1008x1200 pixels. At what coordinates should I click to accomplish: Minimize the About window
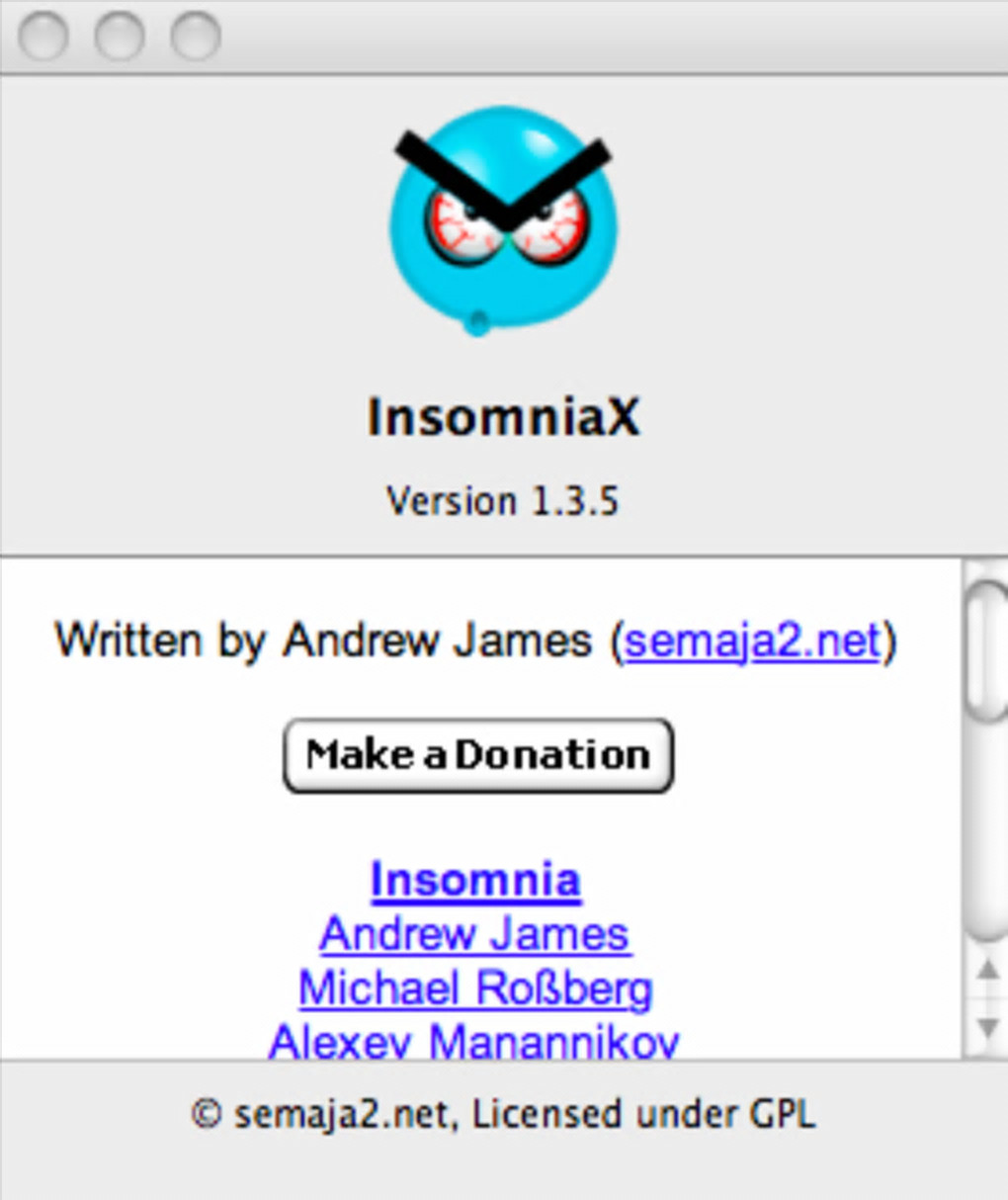tap(119, 37)
